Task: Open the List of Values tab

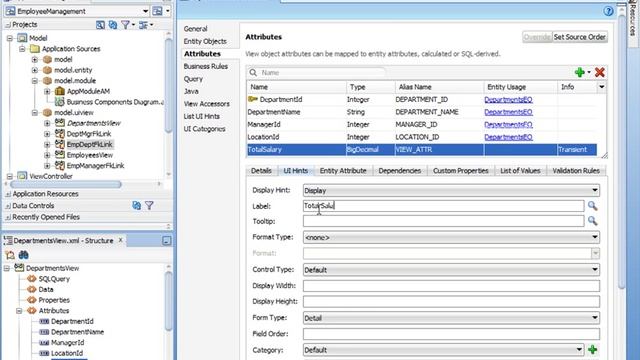Action: (x=520, y=171)
